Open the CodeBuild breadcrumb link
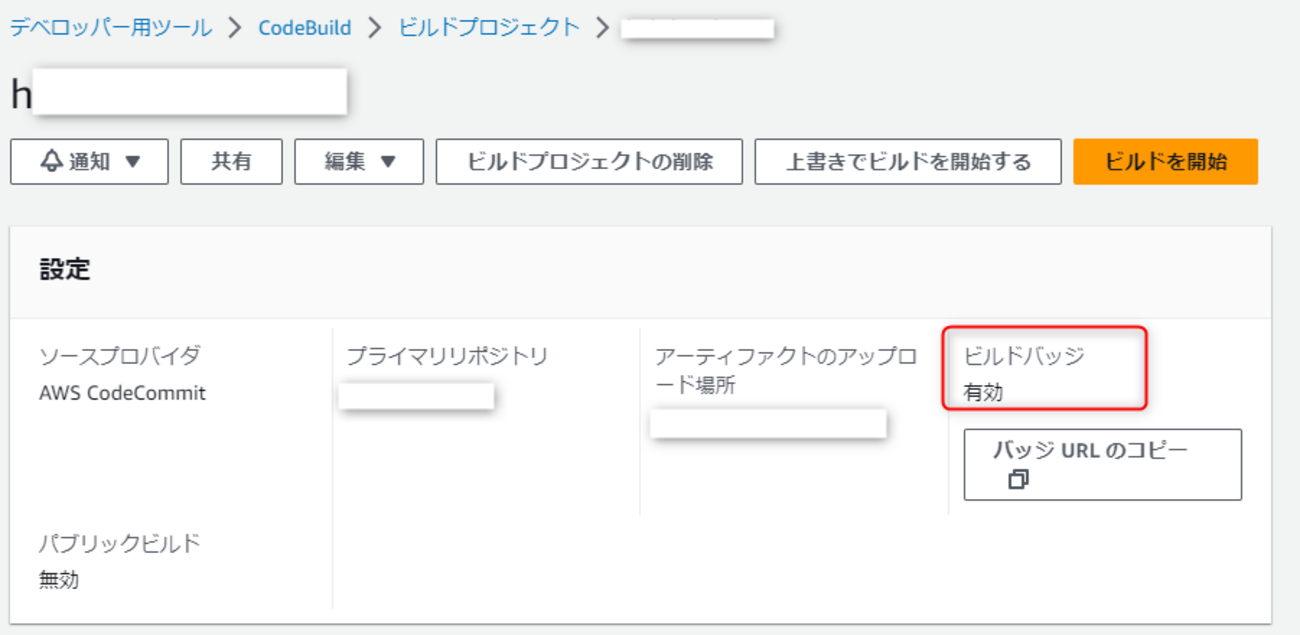 (x=305, y=28)
